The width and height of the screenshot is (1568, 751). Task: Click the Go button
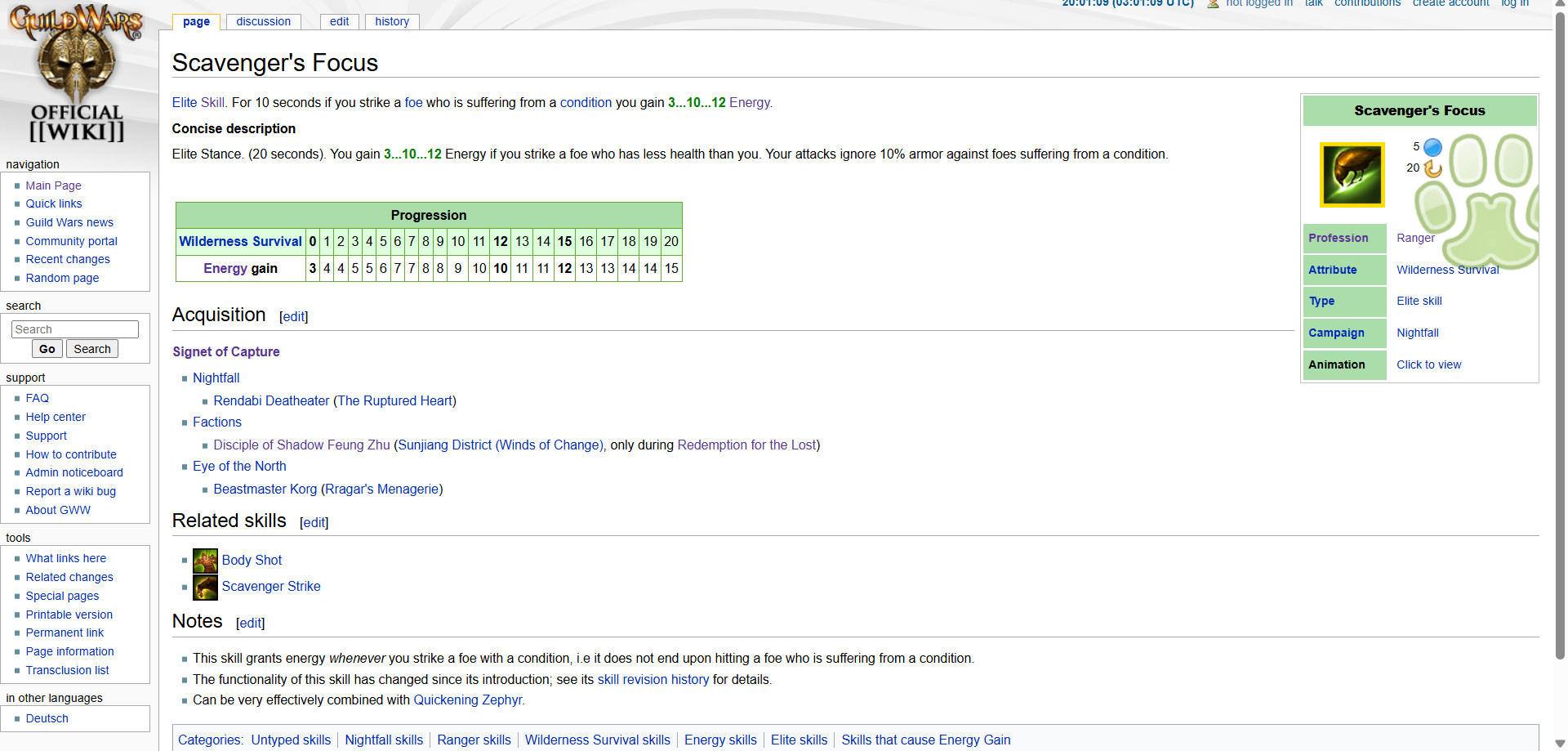click(x=47, y=349)
